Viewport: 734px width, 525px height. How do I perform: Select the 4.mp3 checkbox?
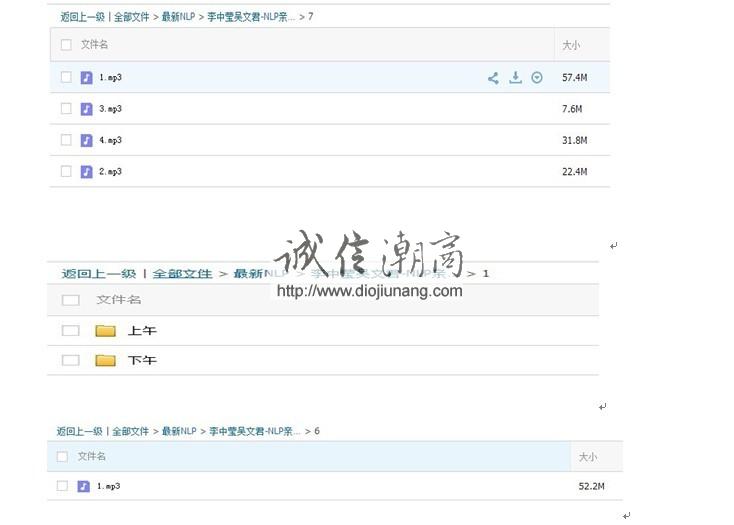[66, 140]
